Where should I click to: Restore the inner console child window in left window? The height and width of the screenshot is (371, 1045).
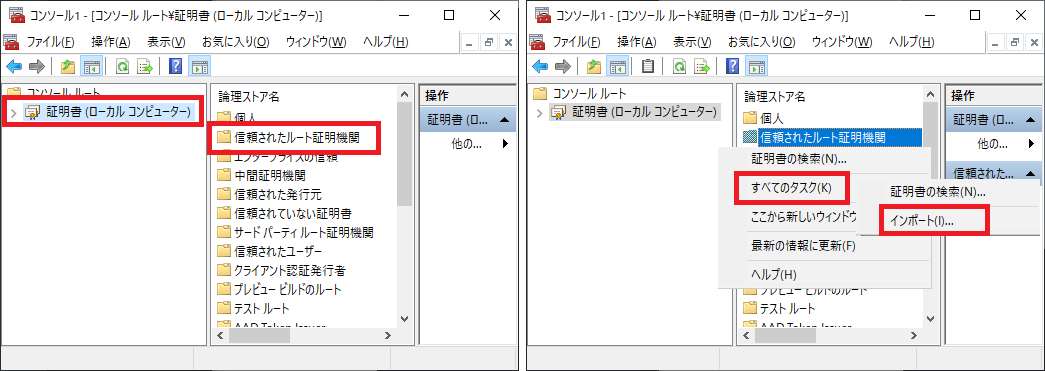(x=489, y=42)
